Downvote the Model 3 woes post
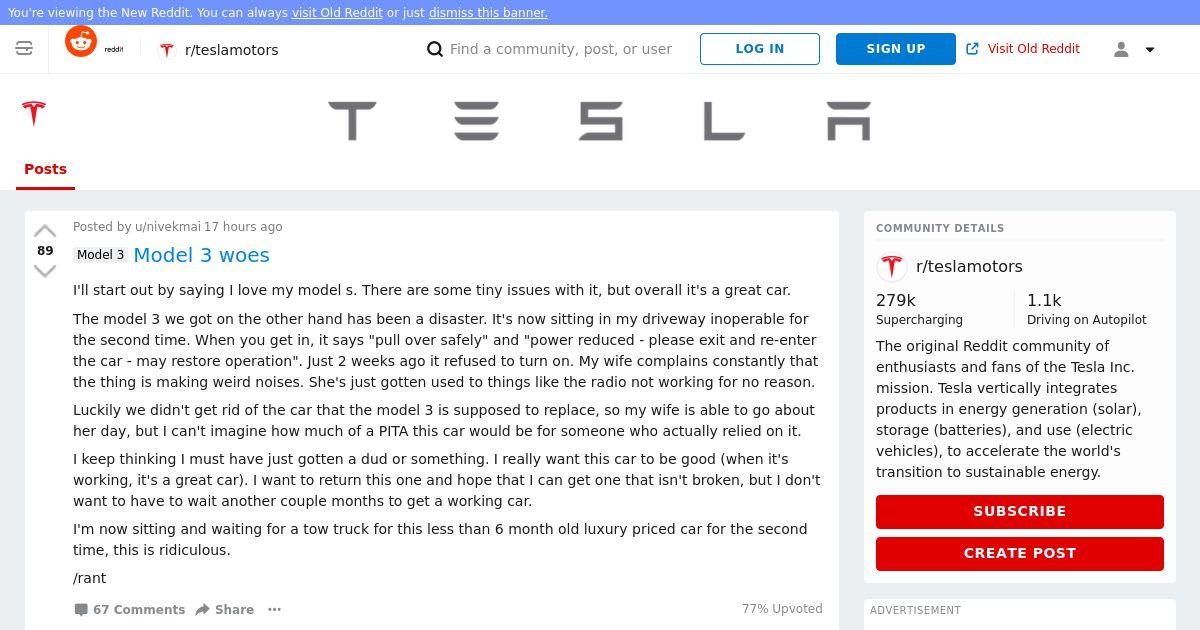Image resolution: width=1200 pixels, height=630 pixels. tap(45, 270)
